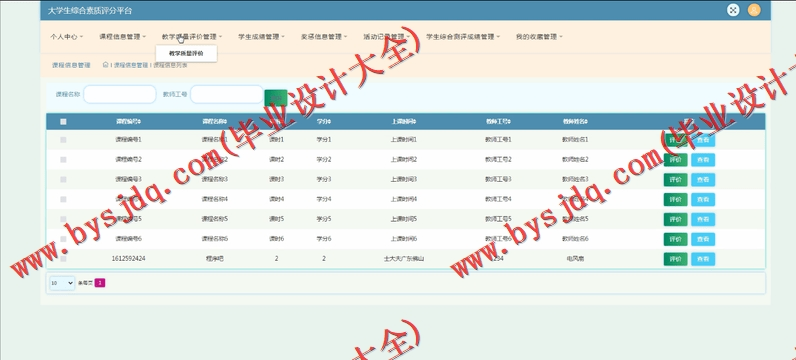
Task: Sort table by 教师工号 column header
Action: pos(498,122)
